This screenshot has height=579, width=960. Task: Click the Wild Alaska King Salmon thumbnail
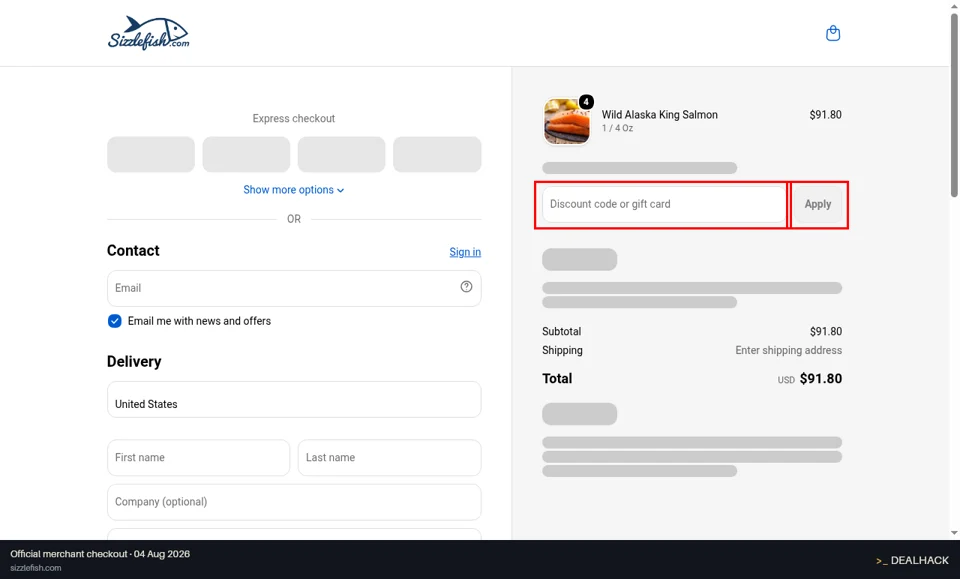[x=567, y=121]
